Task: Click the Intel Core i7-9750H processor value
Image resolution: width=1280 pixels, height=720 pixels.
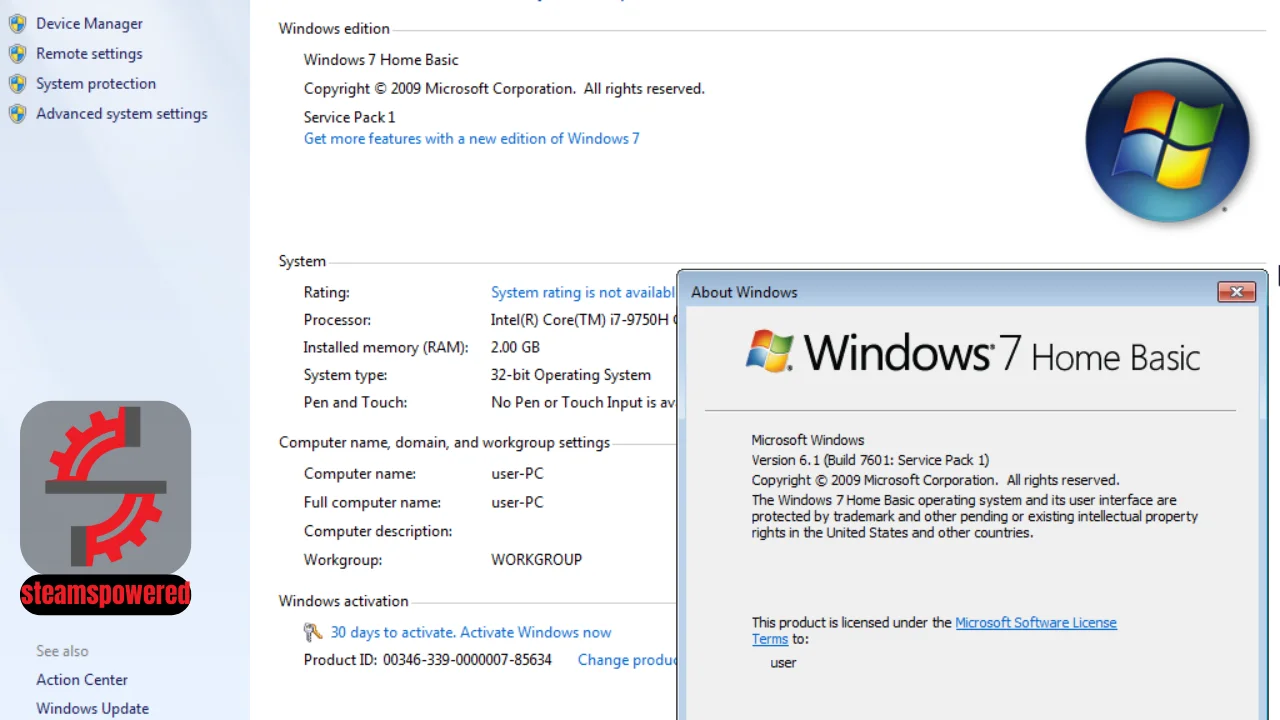Action: (x=583, y=320)
